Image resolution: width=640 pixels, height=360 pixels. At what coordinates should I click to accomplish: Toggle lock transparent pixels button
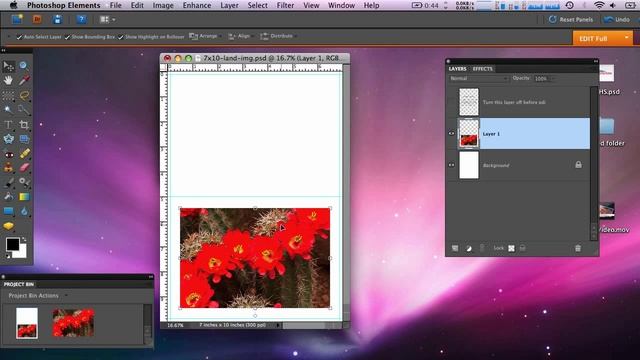click(x=511, y=248)
